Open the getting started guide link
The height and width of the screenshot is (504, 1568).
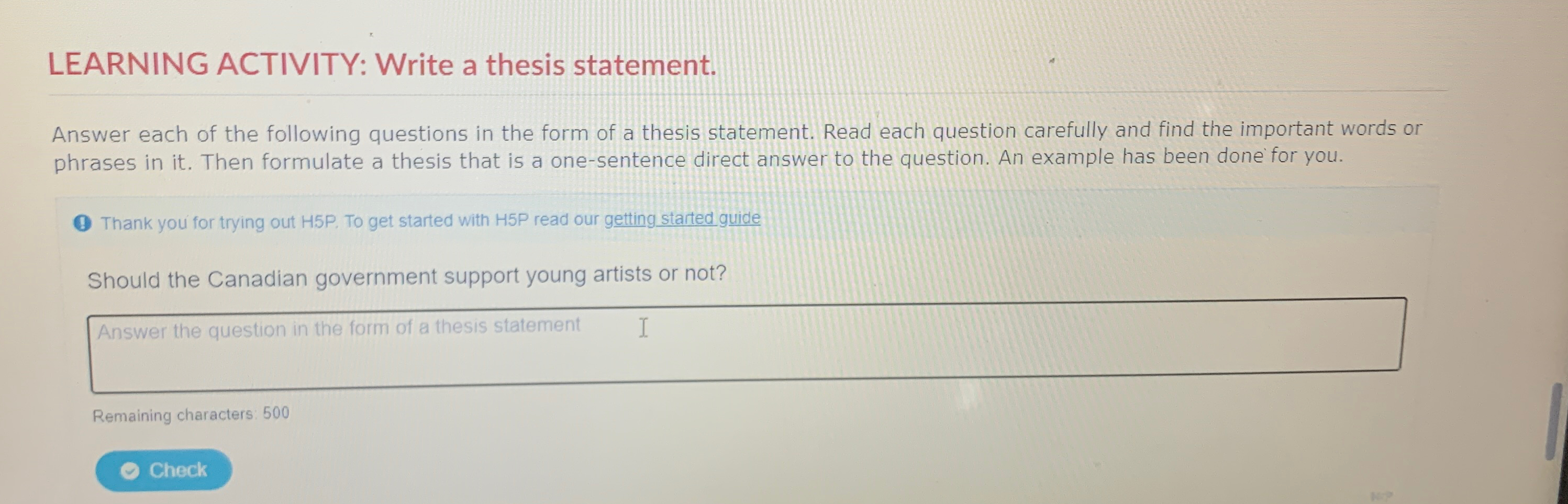pos(681,219)
